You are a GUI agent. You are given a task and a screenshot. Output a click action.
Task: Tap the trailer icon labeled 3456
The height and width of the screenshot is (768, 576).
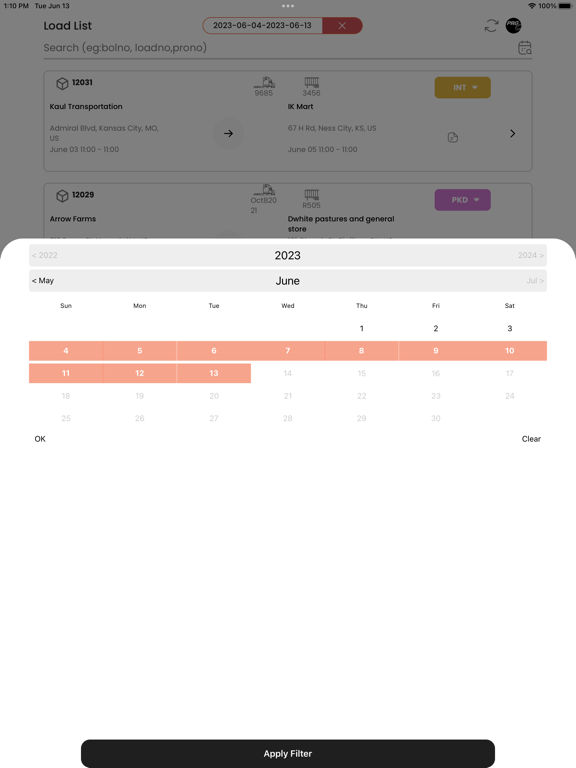[x=312, y=82]
